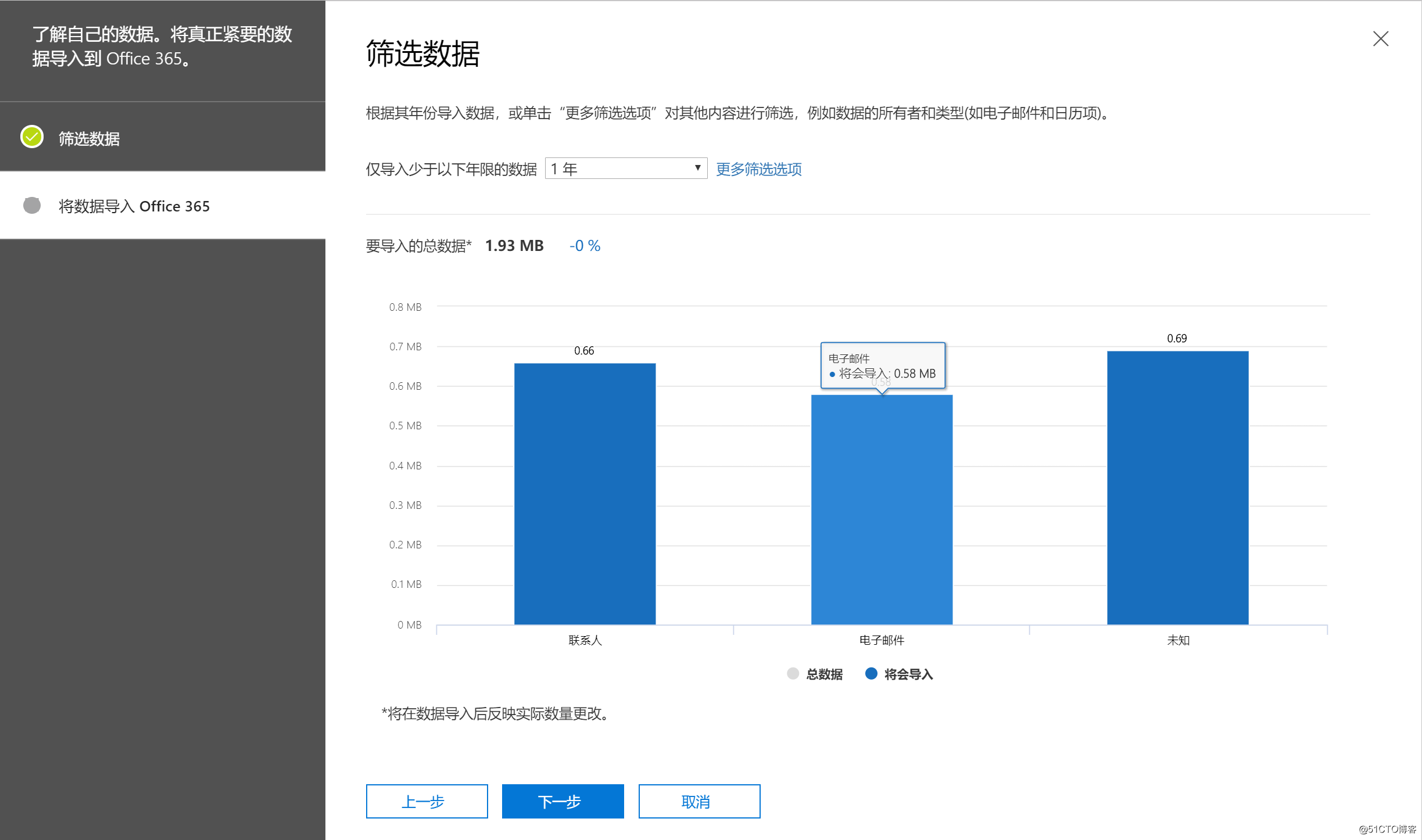
Task: Click the 未知 axis label
Action: point(1178,640)
